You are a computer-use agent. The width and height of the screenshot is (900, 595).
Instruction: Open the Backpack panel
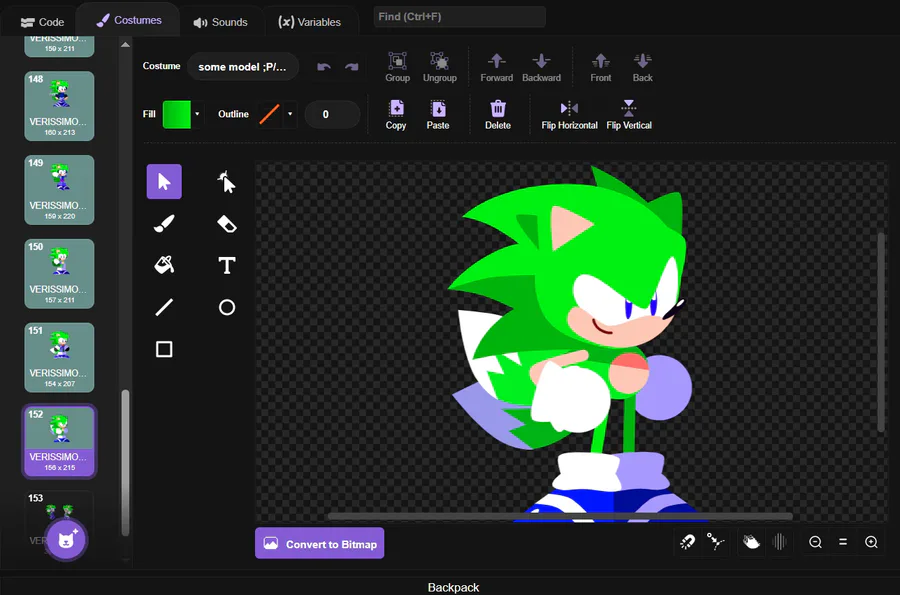[453, 587]
